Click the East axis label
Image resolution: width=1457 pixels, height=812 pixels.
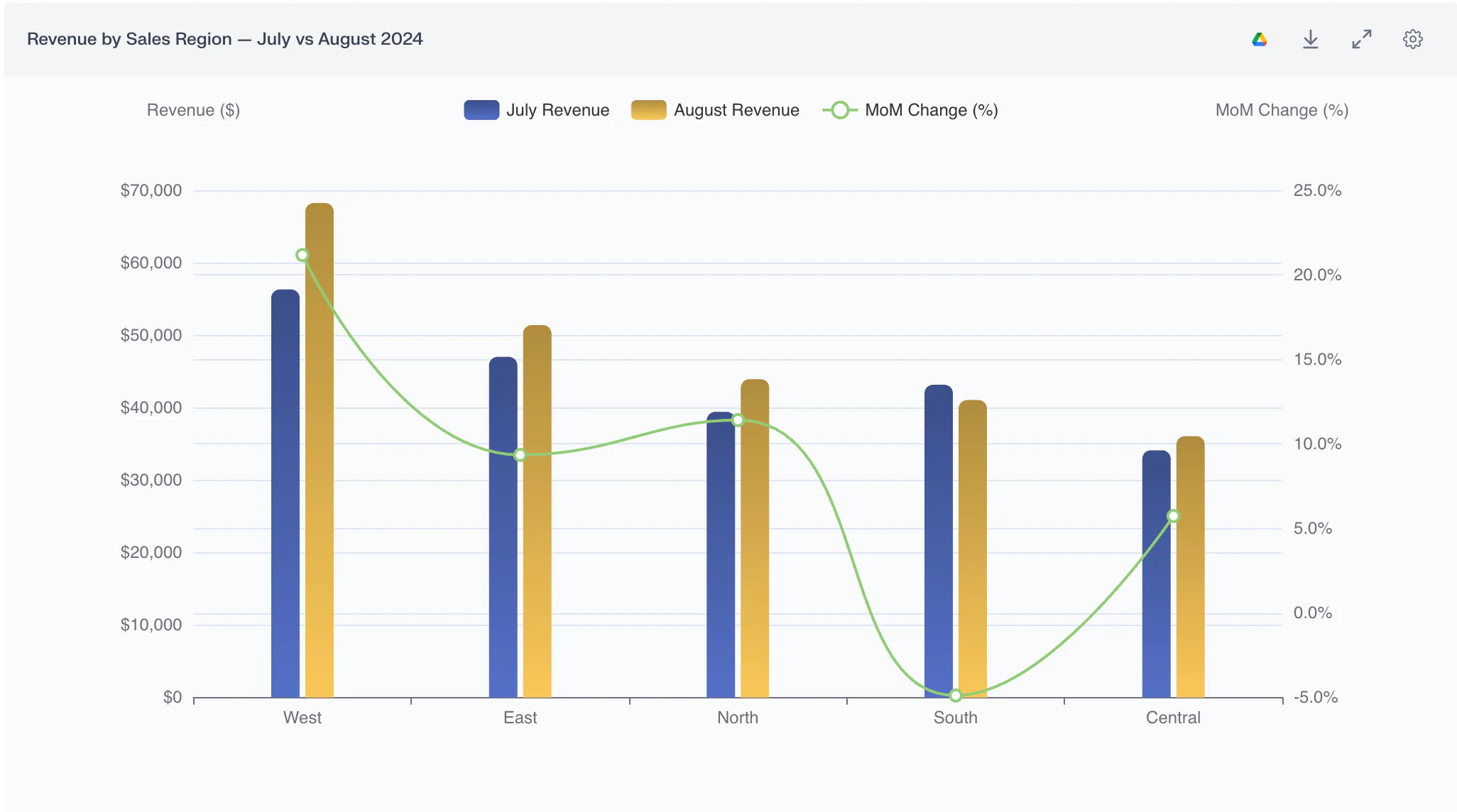pos(520,718)
